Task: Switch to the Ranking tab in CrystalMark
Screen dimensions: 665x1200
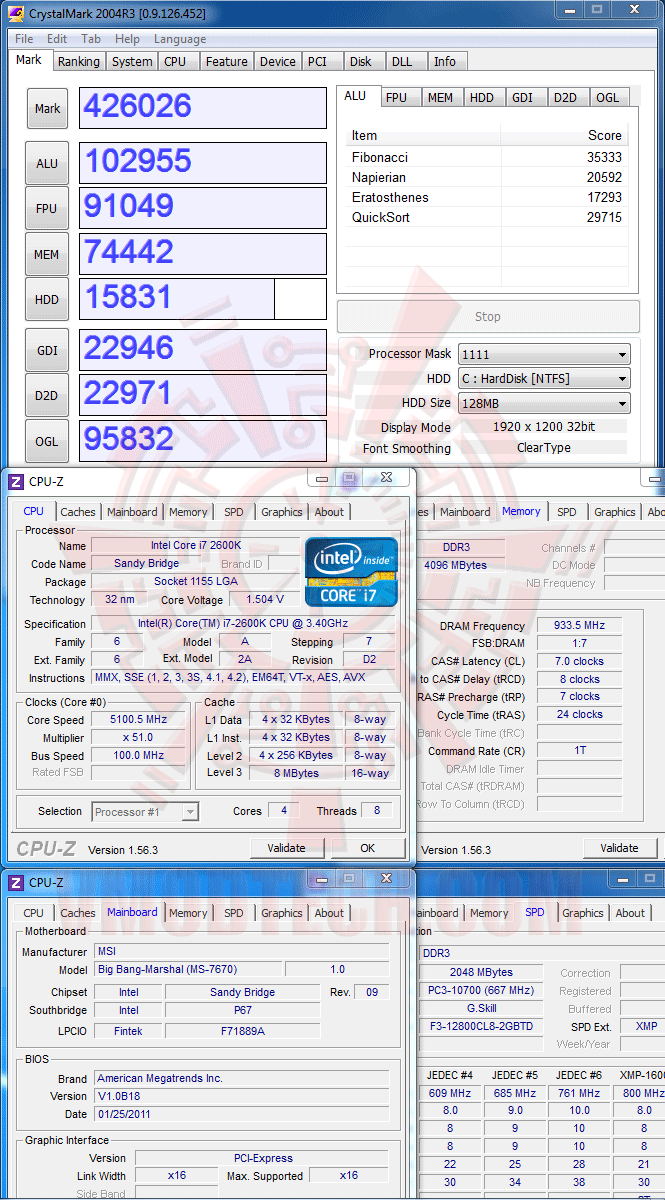Action: click(78, 61)
